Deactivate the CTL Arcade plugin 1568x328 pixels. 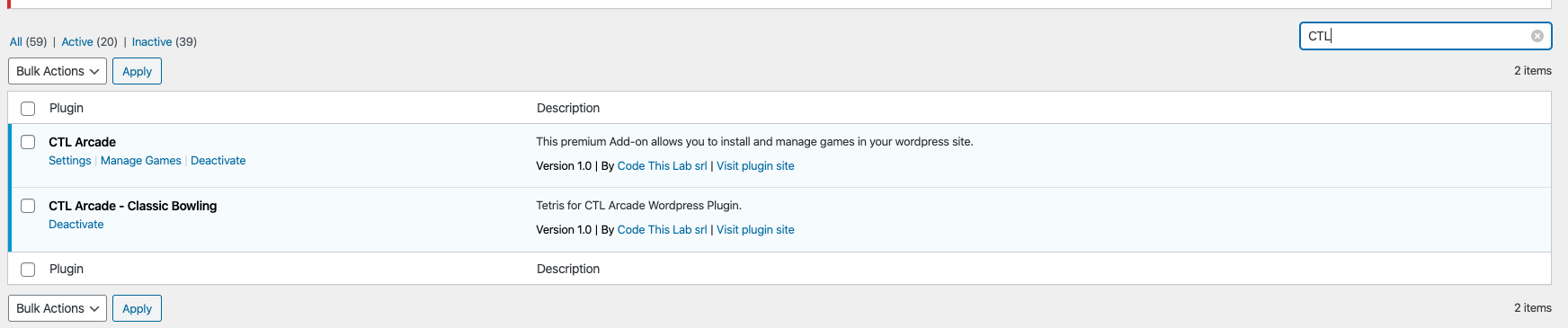tap(218, 160)
